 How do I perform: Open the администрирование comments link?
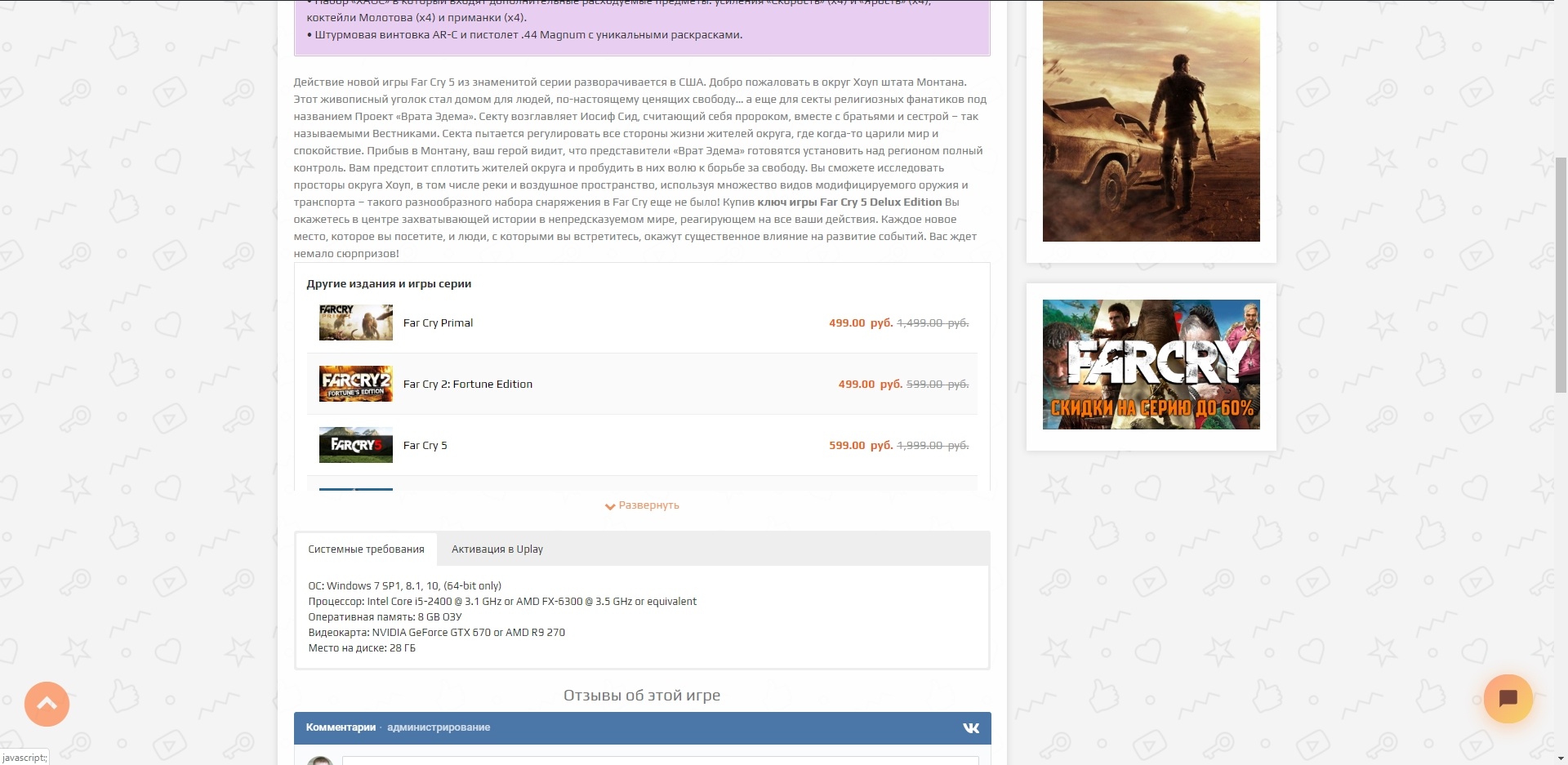439,727
